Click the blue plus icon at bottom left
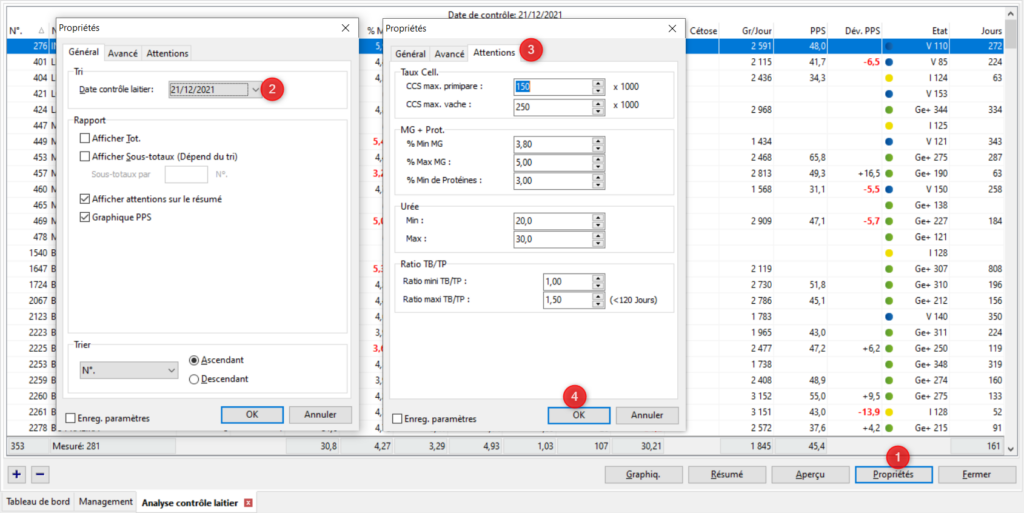Screen dimensions: 1024x513 pos(17,475)
